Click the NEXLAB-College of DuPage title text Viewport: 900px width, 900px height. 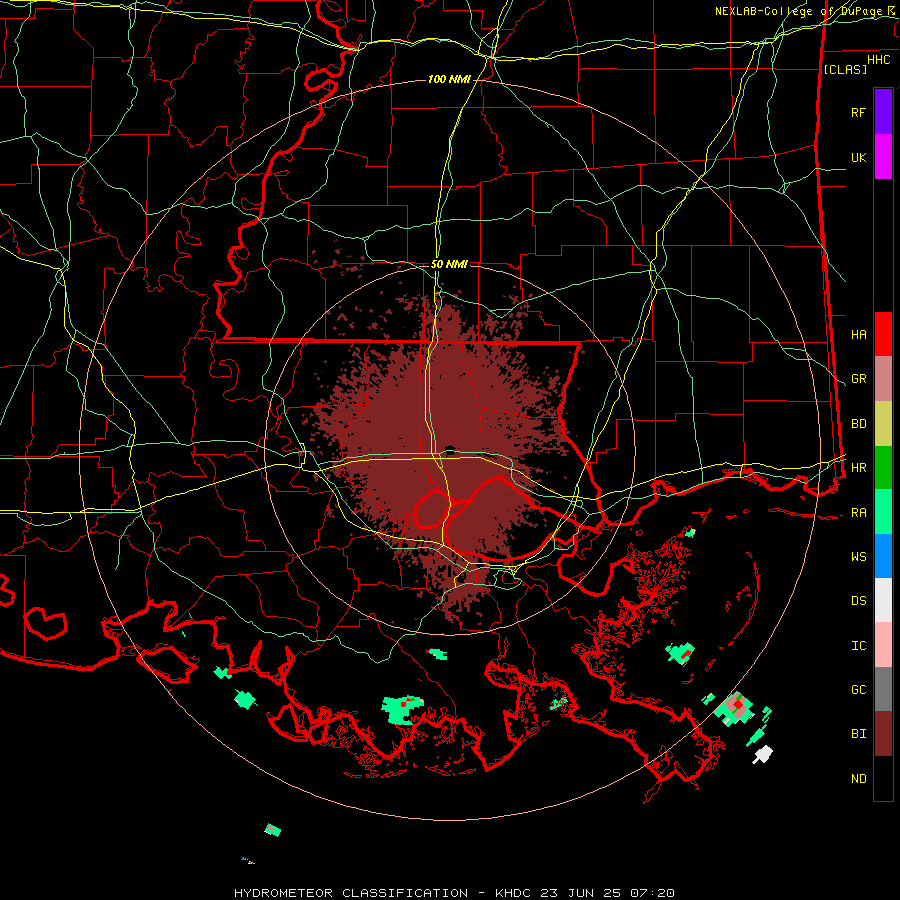point(798,11)
